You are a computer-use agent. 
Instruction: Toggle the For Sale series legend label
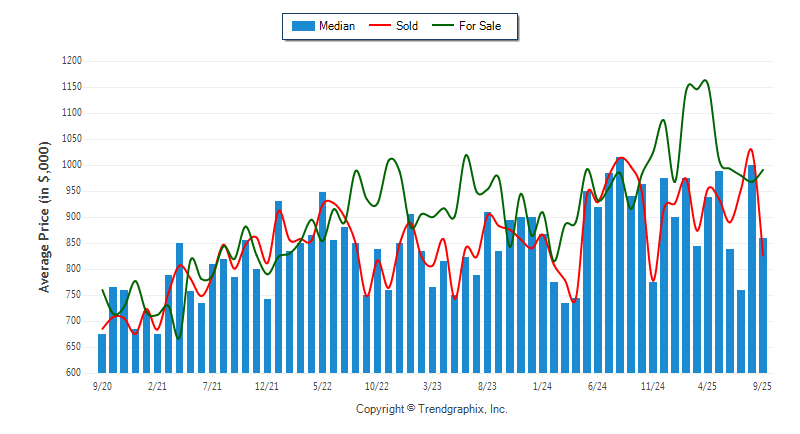483,26
